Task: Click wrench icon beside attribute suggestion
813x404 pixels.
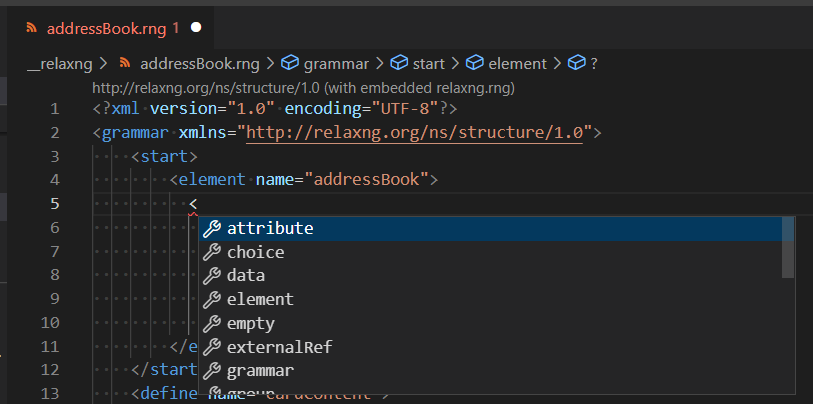Action: pyautogui.click(x=211, y=229)
